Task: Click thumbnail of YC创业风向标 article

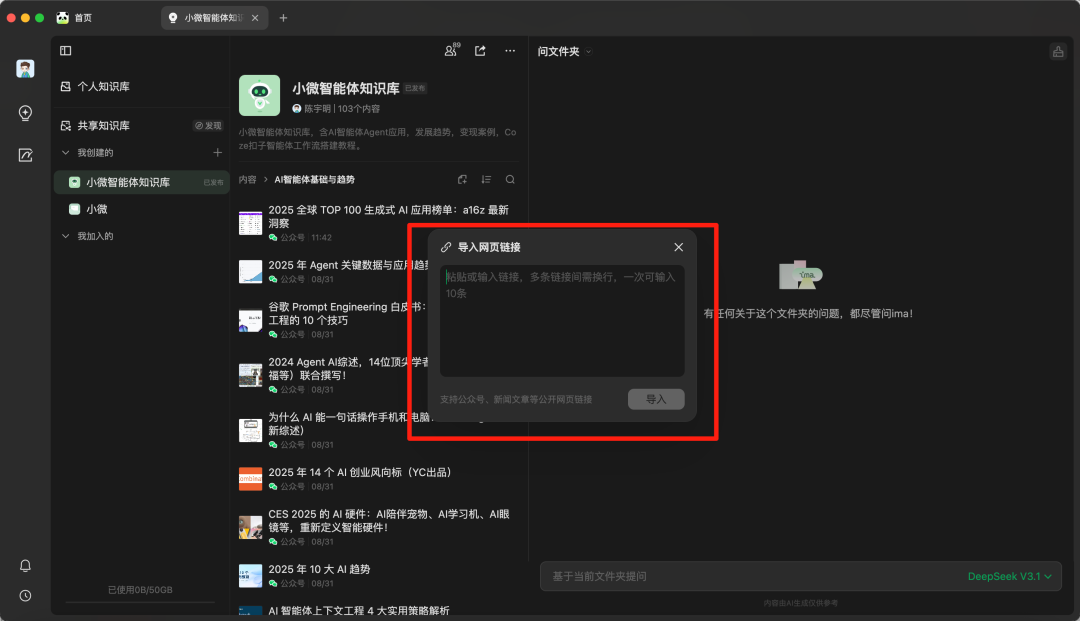Action: pyautogui.click(x=251, y=478)
